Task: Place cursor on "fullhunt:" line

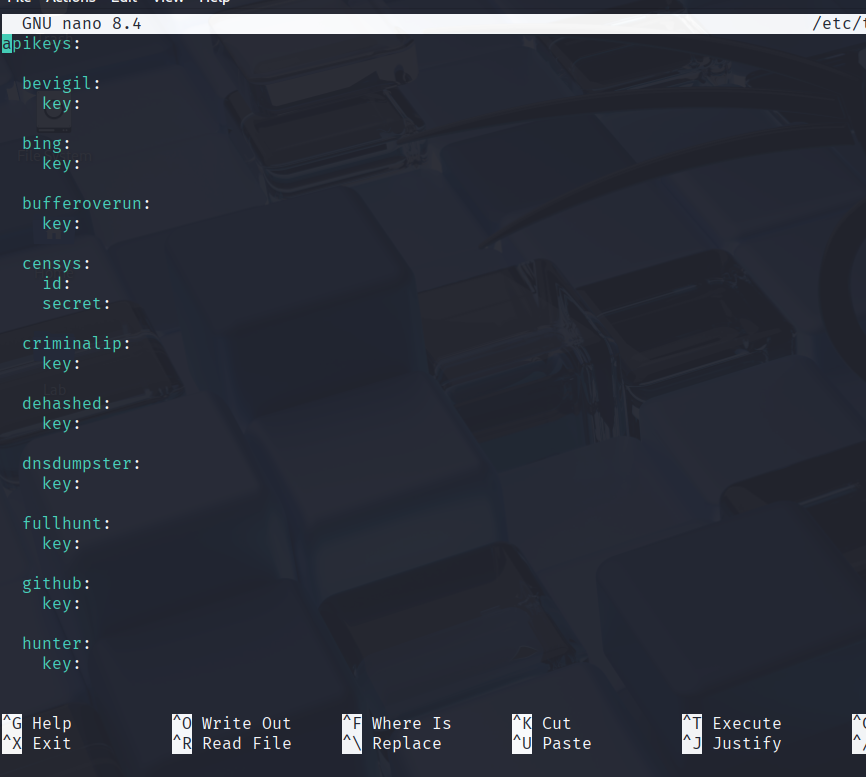Action: 66,524
